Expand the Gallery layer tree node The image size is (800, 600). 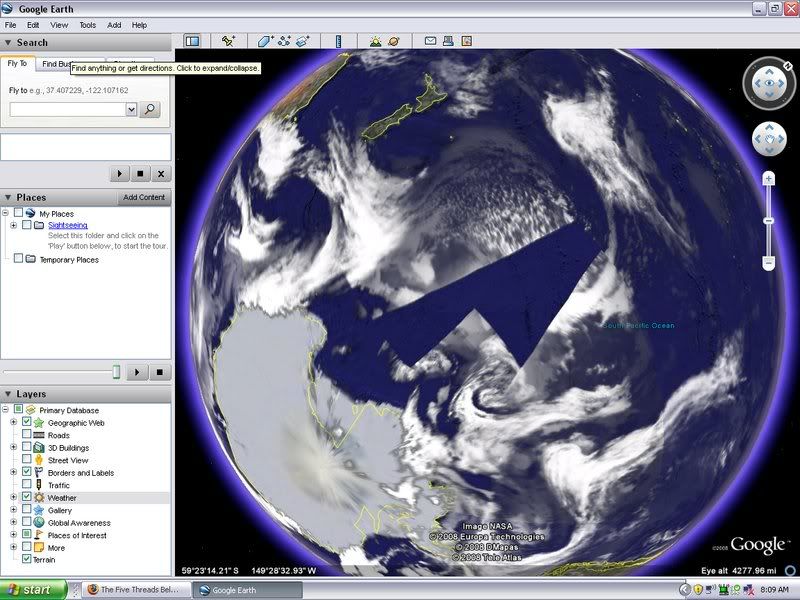(13, 510)
